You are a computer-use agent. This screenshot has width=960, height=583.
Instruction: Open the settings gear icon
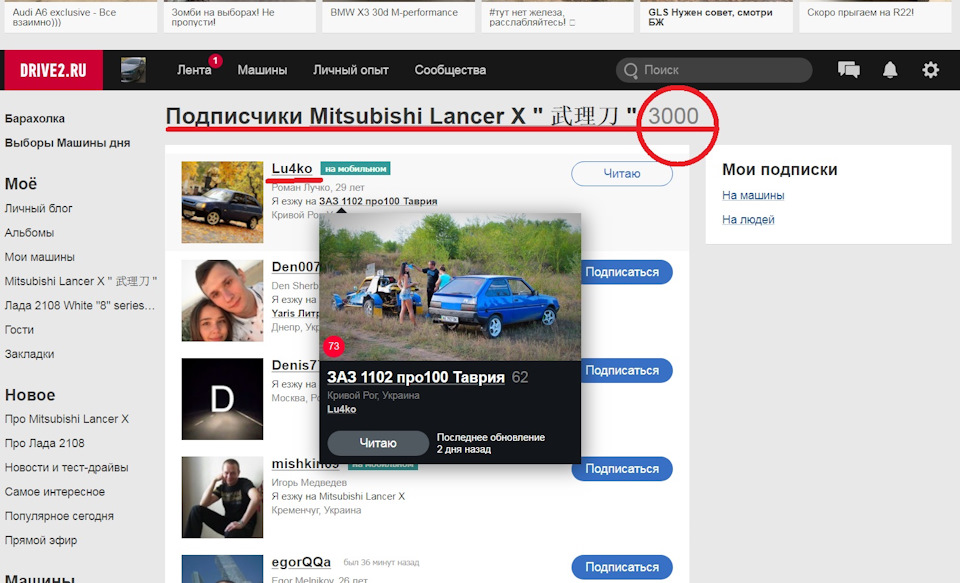pyautogui.click(x=930, y=70)
